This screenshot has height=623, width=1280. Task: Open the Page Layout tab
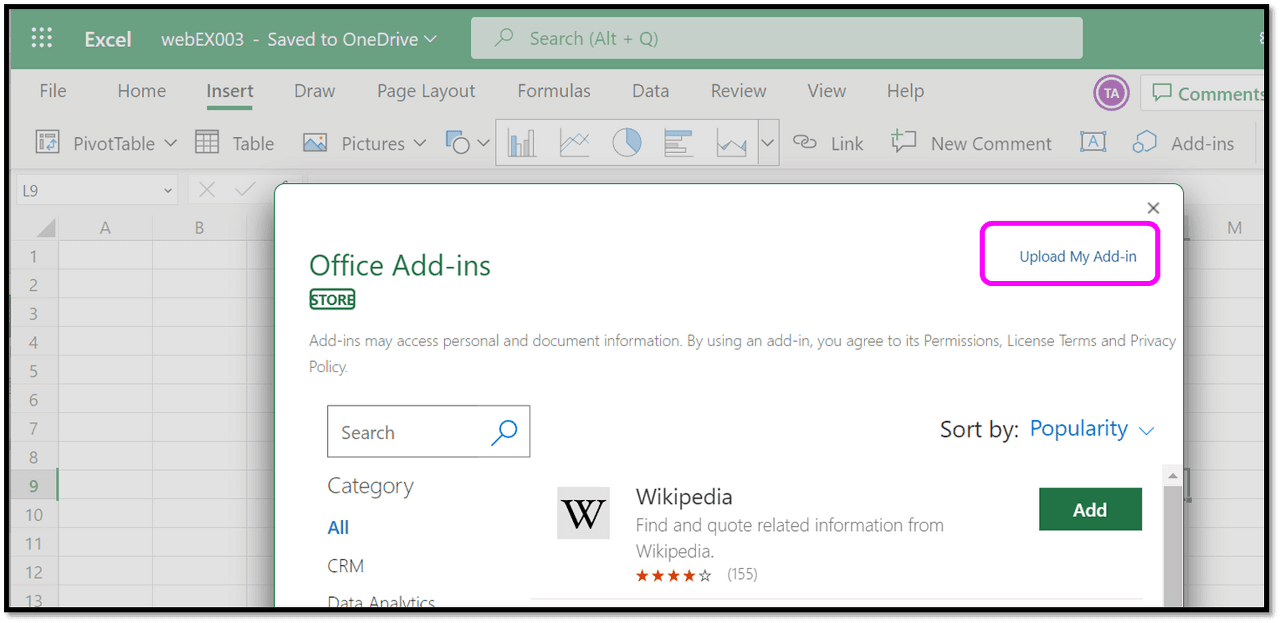[x=426, y=91]
